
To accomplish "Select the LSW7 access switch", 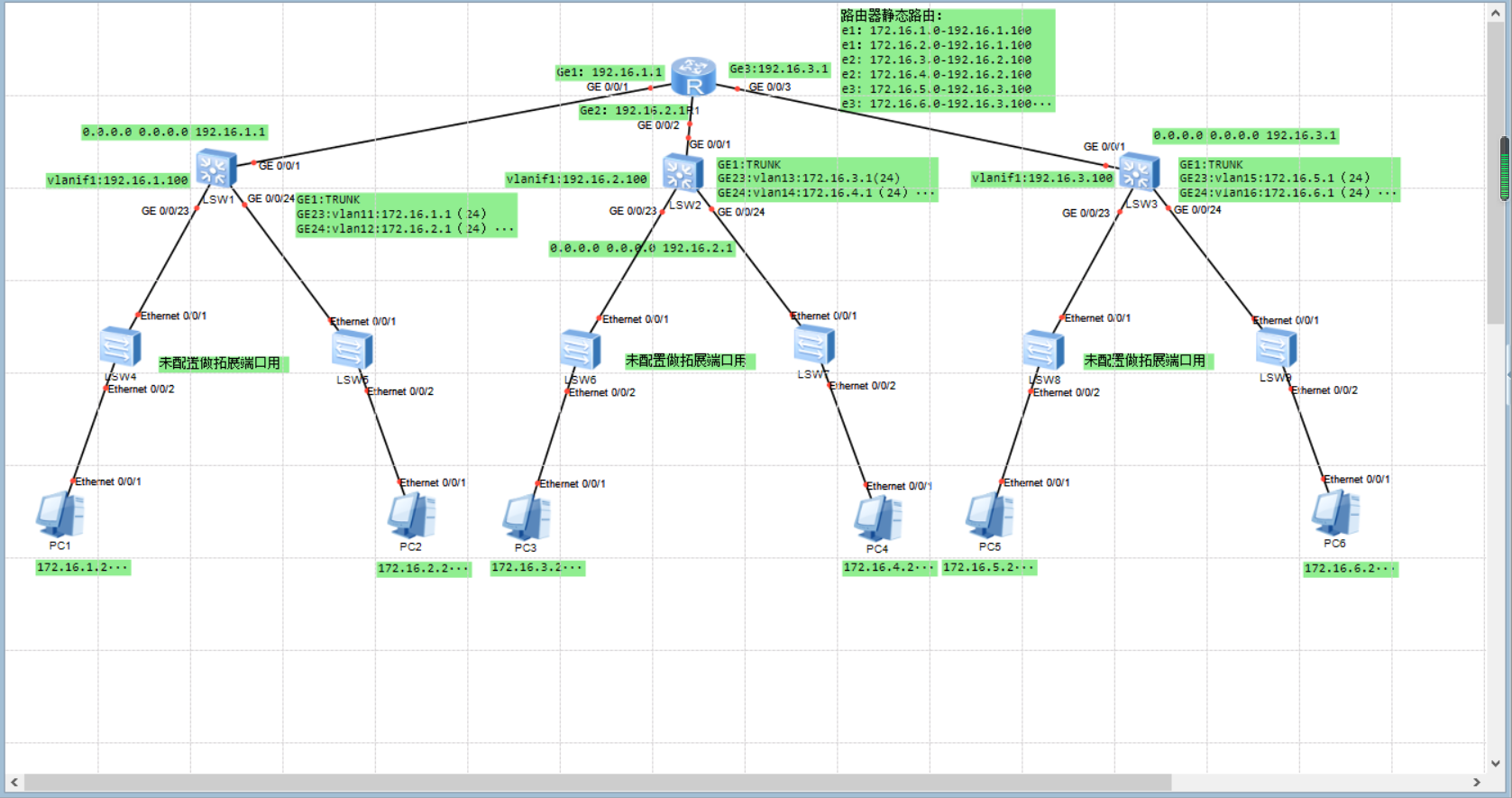I will (x=814, y=345).
